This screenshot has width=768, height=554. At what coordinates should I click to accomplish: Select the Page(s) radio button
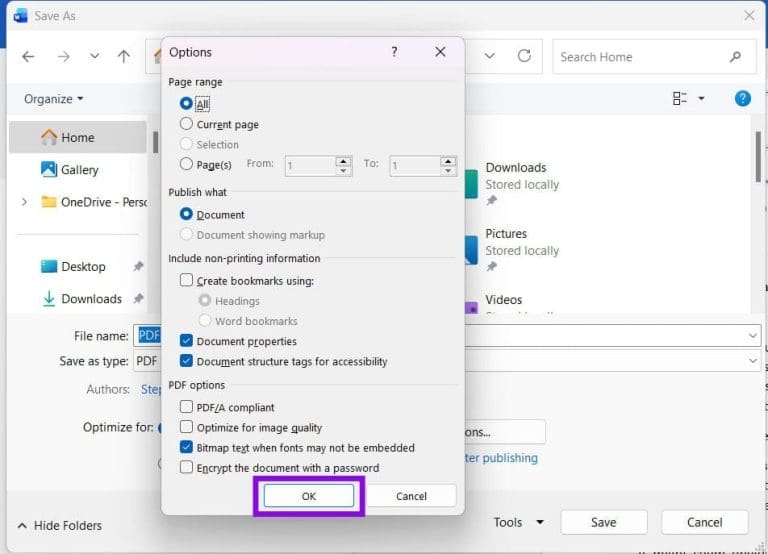(186, 164)
